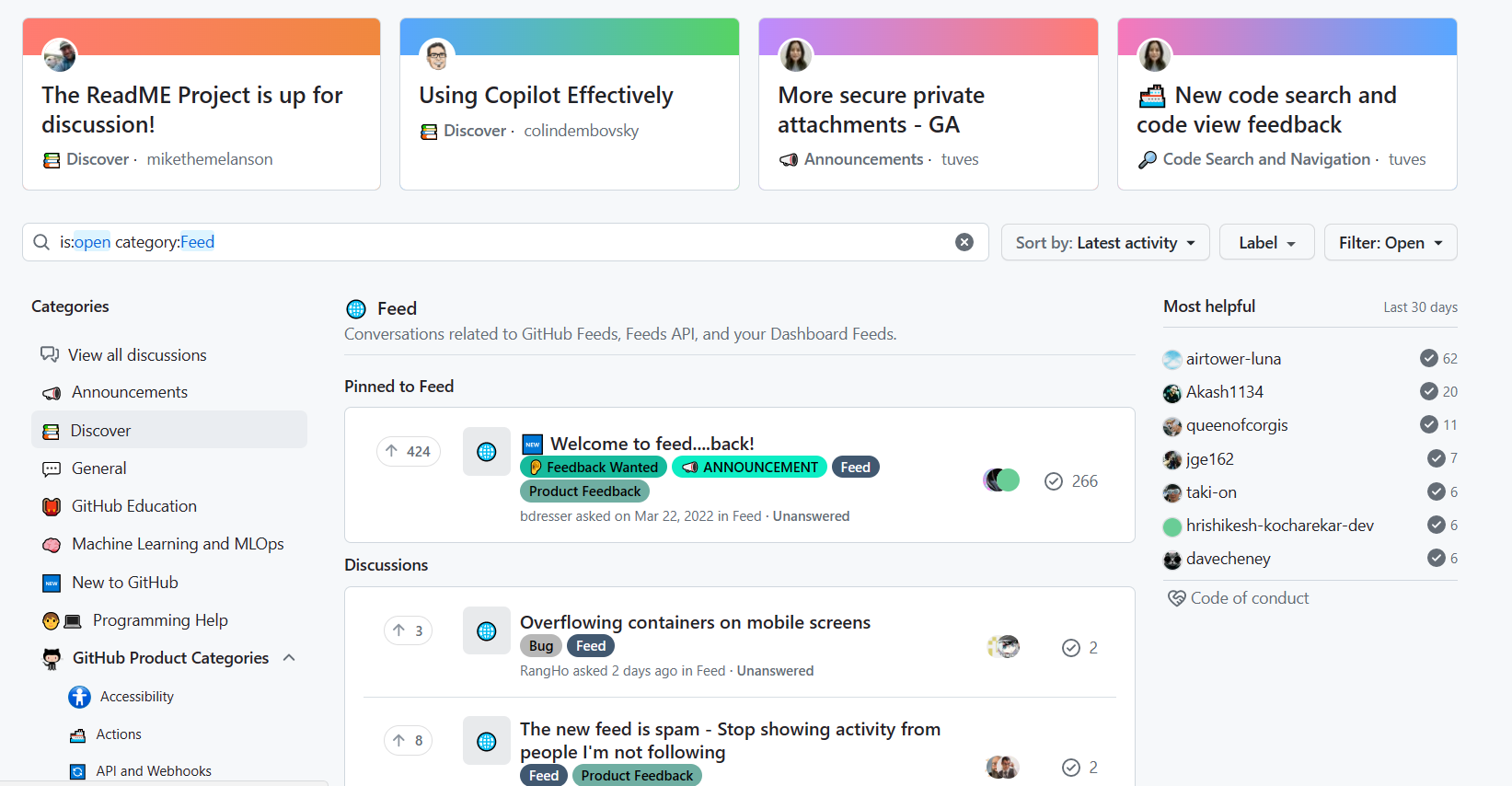The width and height of the screenshot is (1512, 786).
Task: Click the Feedback Wanted label
Action: (593, 468)
